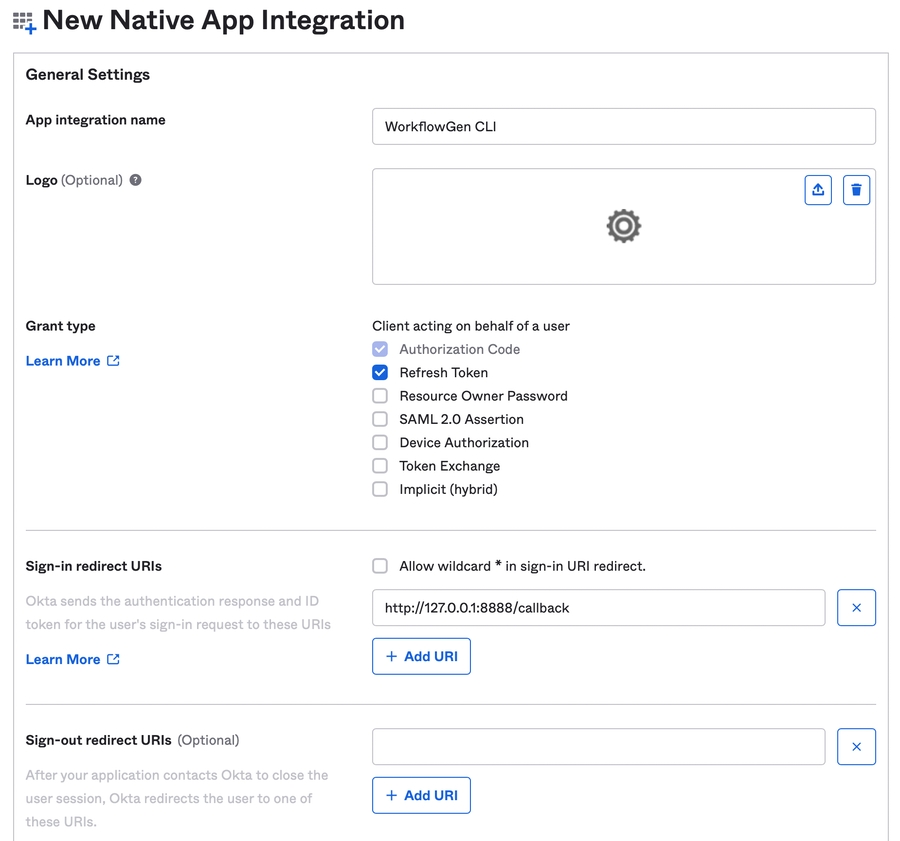Click Add URI under sign-out redirect
The width and height of the screenshot is (900, 841).
click(421, 796)
